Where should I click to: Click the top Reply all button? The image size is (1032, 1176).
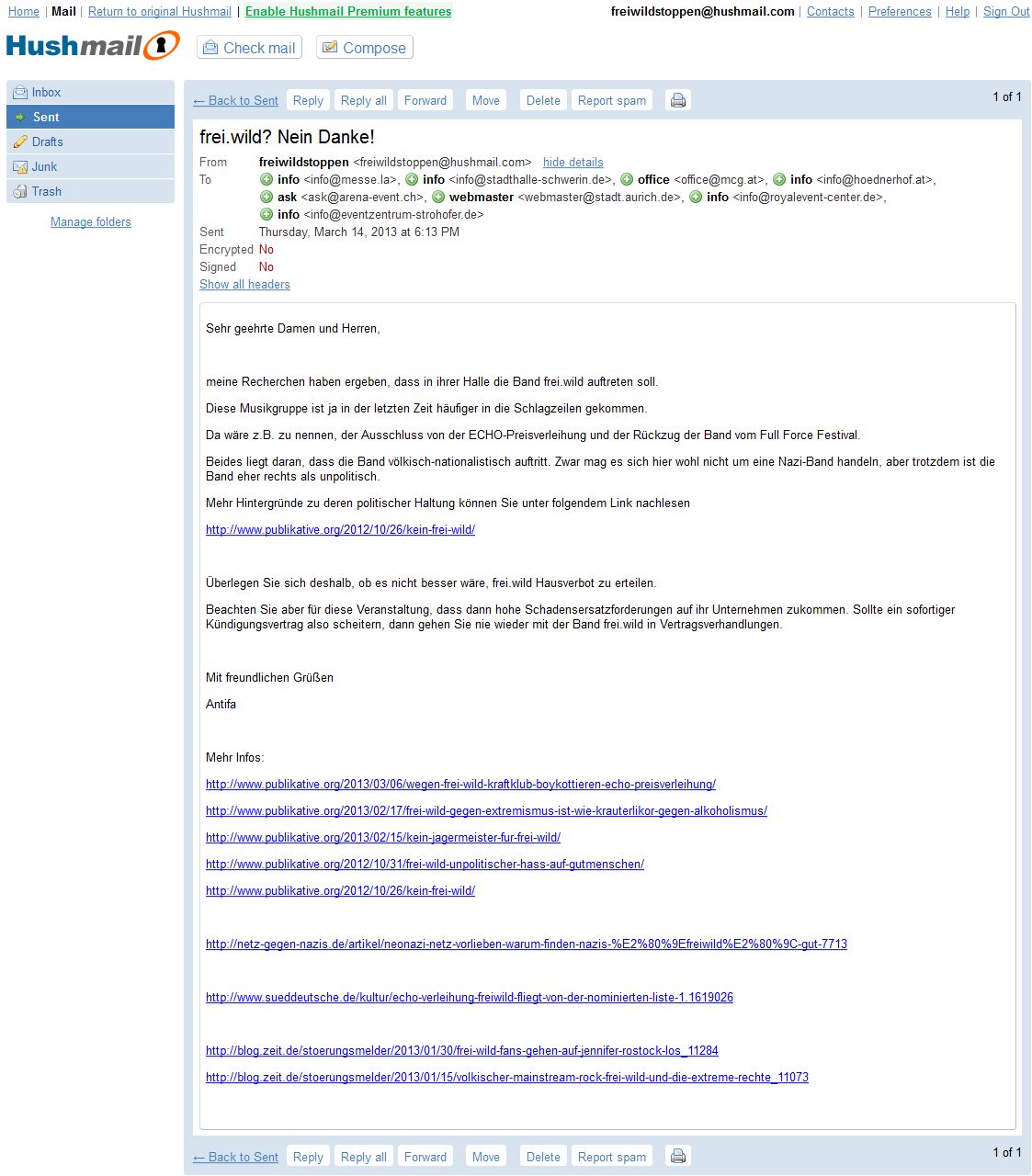(363, 100)
